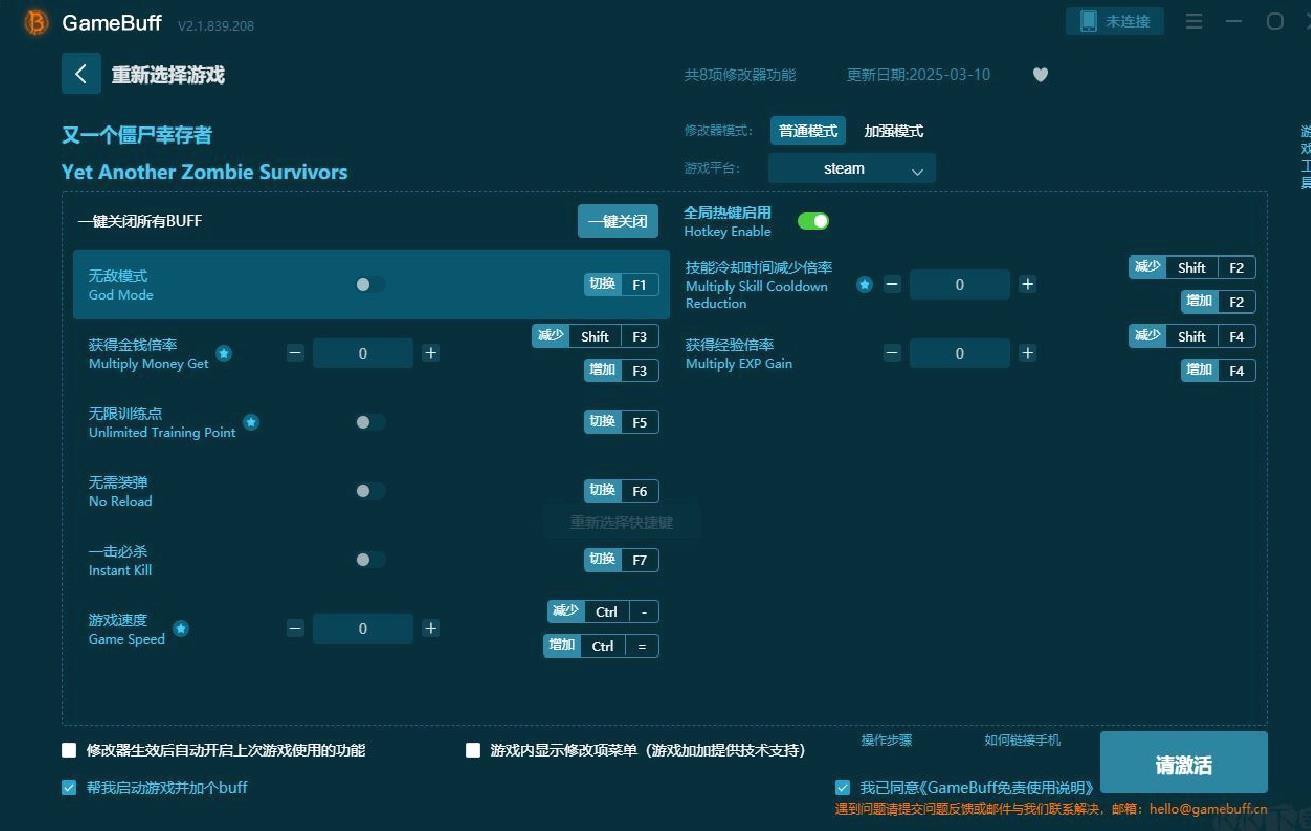Select normal mode 普通模式 tab
This screenshot has width=1311, height=831.
(808, 131)
